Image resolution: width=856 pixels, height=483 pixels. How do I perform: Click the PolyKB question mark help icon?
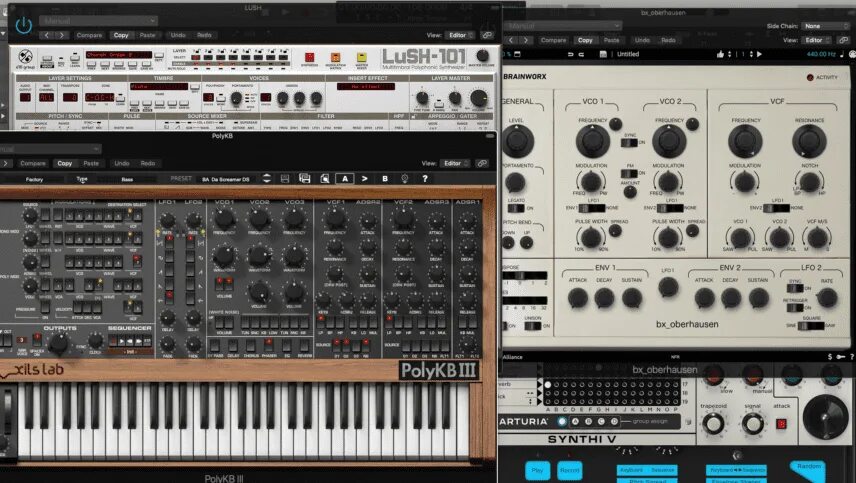point(425,178)
